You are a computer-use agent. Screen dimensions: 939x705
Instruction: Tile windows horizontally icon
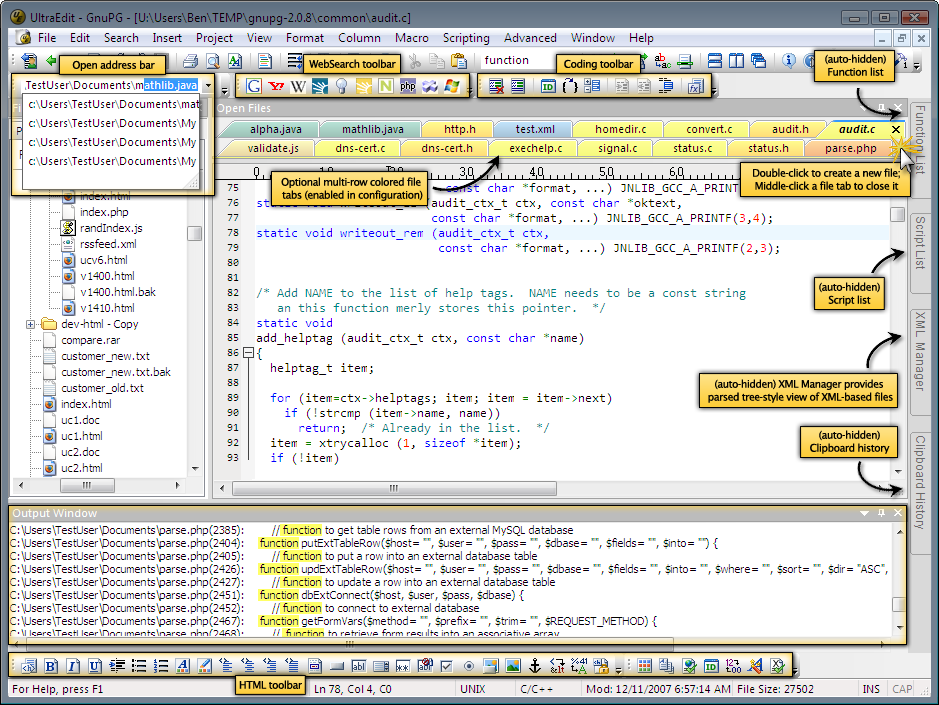[x=714, y=60]
